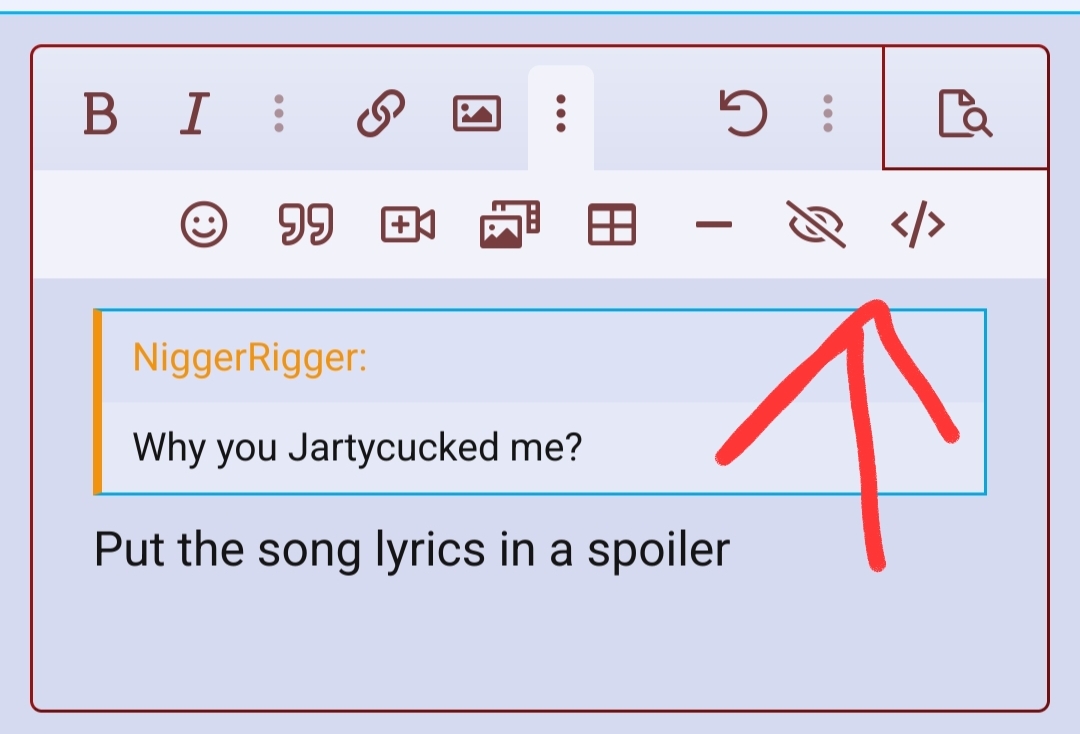Expand more options next to undo

click(x=828, y=114)
